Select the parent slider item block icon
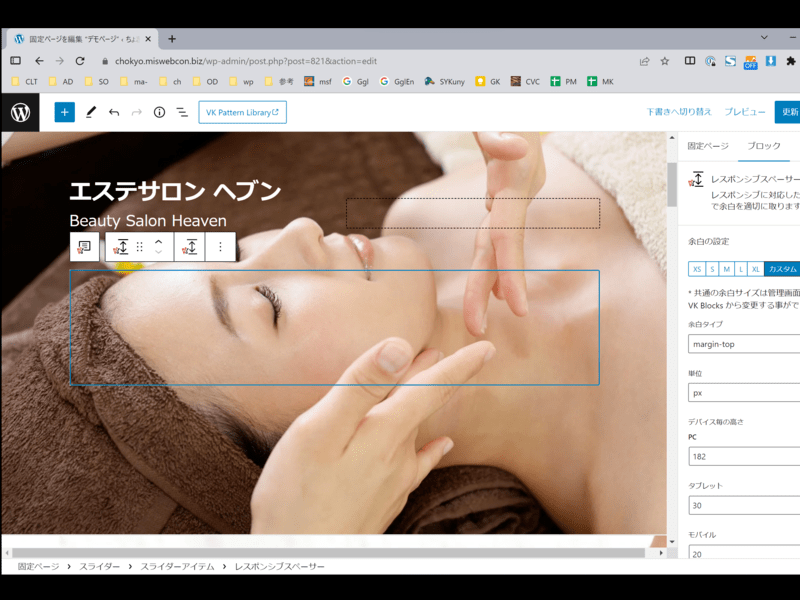This screenshot has width=800, height=600. tap(84, 247)
